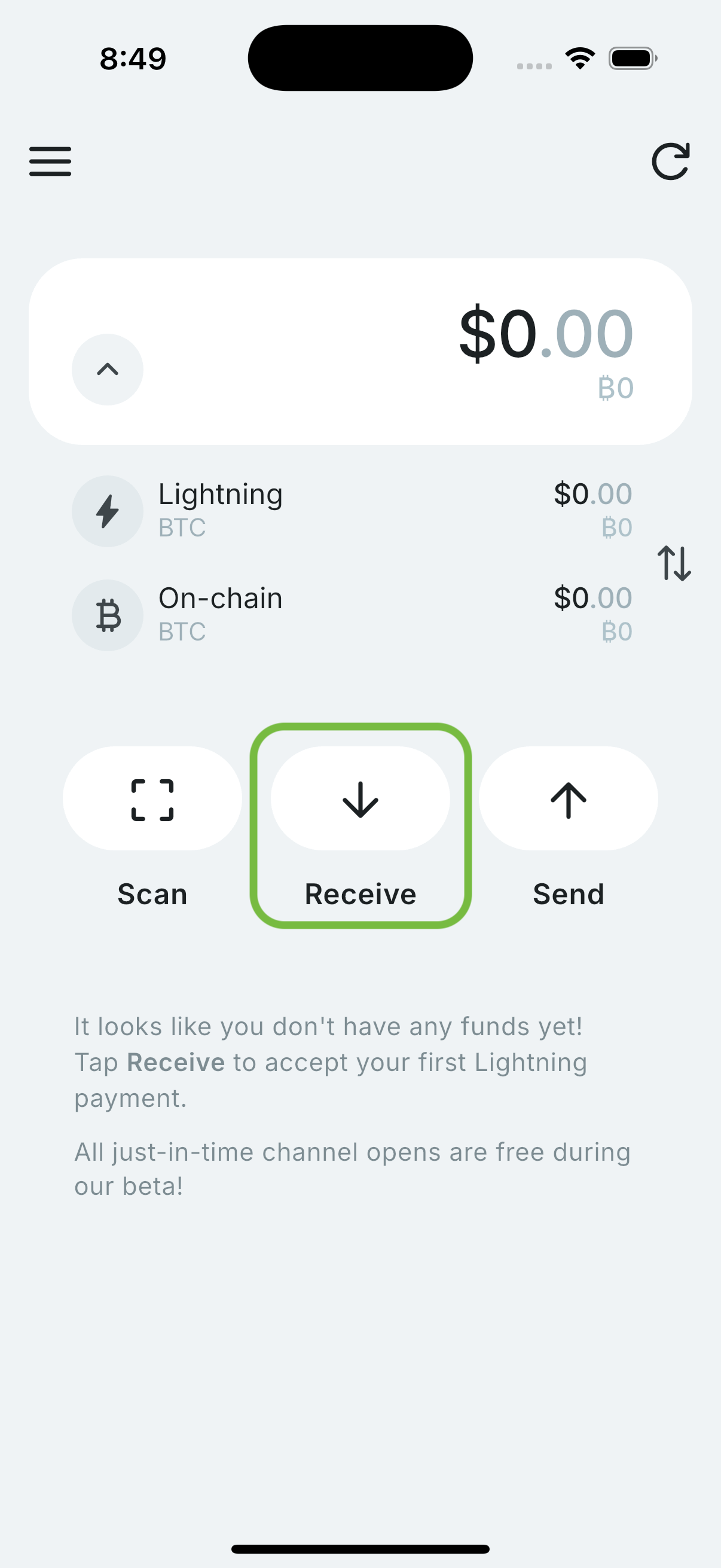Open the Scan QR code button
The image size is (721, 1568).
152,798
